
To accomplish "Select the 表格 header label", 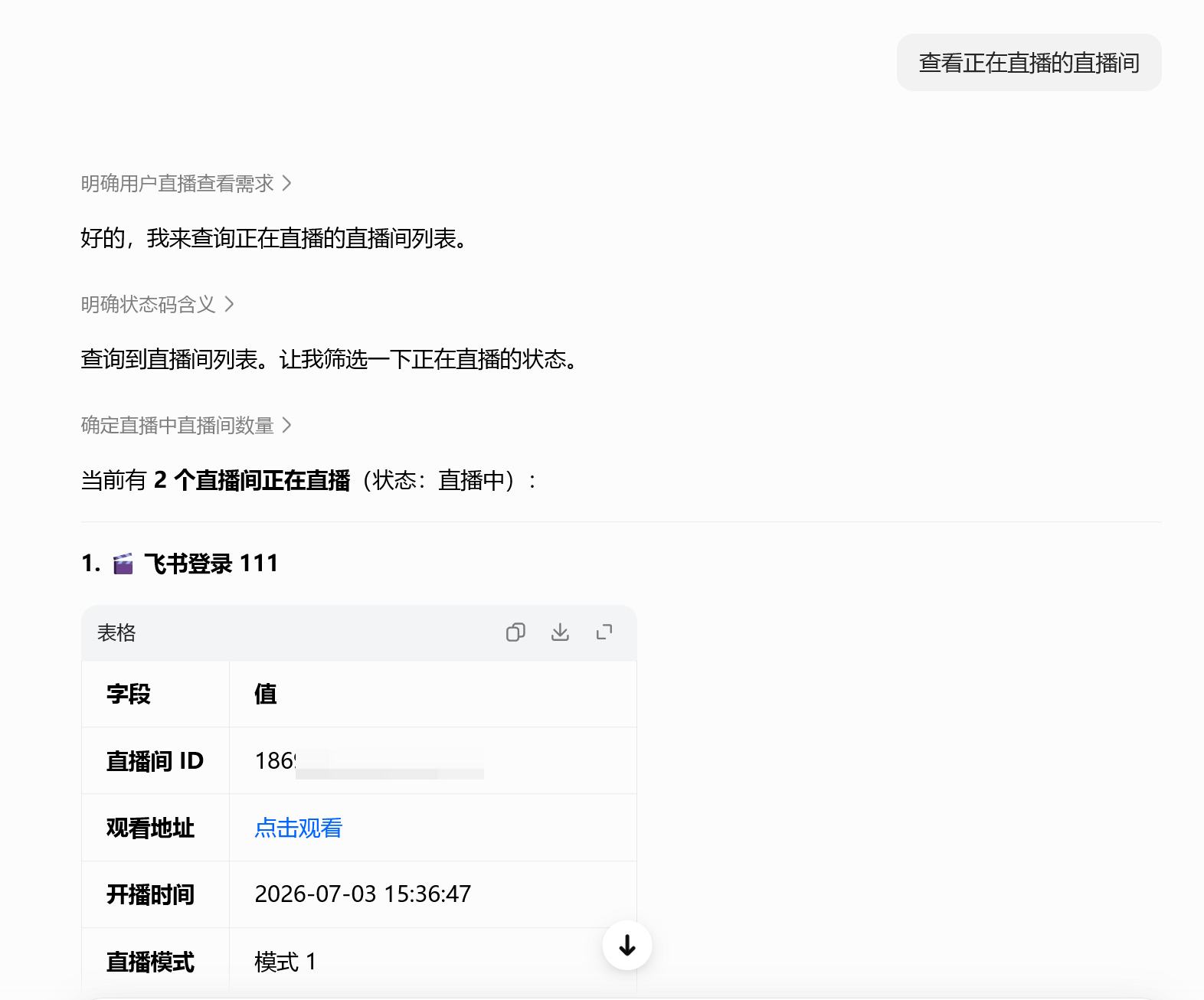I will pos(116,632).
